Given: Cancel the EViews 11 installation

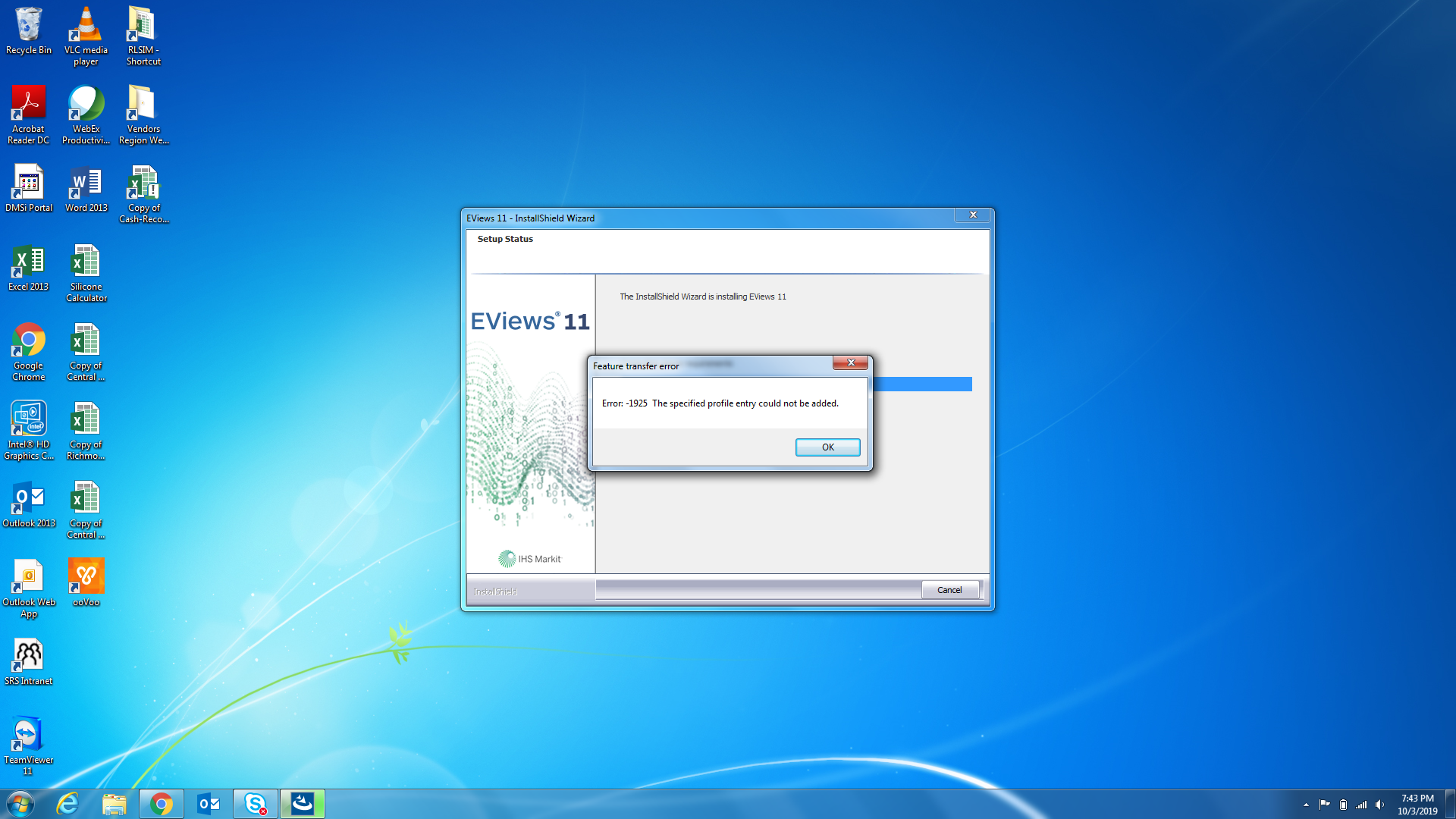Looking at the screenshot, I should tap(949, 590).
